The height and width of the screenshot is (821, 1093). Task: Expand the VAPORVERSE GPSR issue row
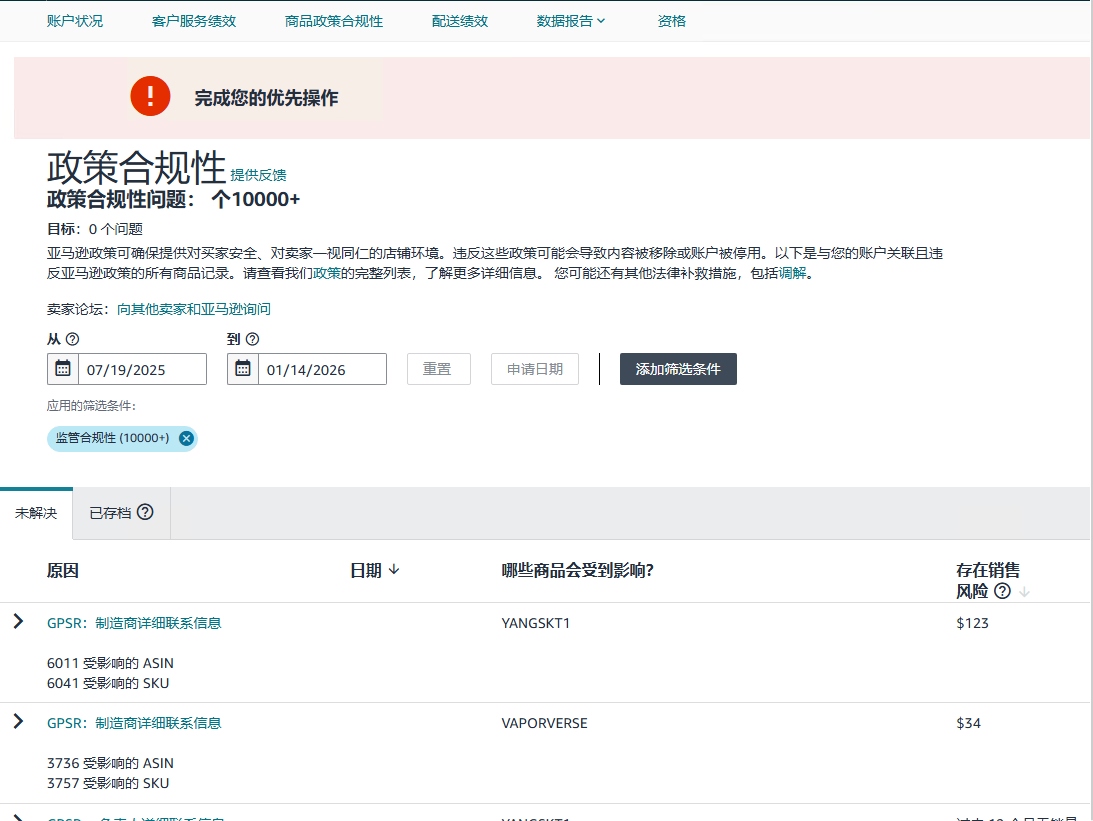tap(18, 721)
